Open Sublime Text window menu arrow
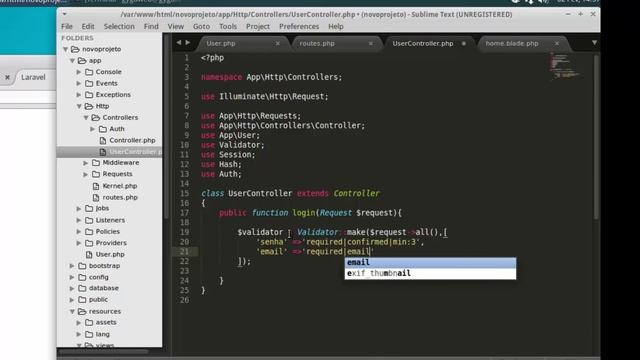640x360 pixels. coord(64,14)
